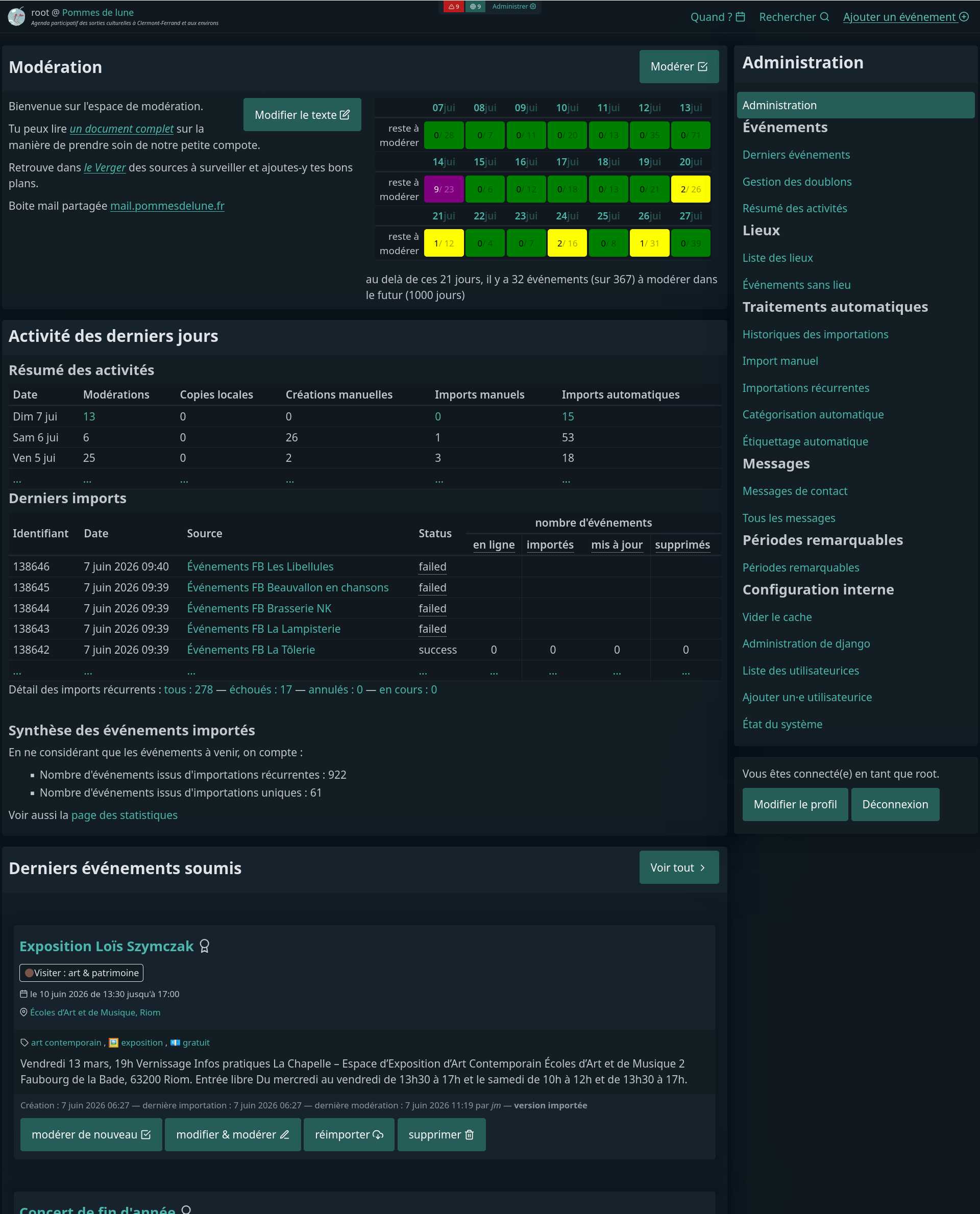Click Modifier le texte button
This screenshot has width=980, height=1214.
click(x=302, y=115)
